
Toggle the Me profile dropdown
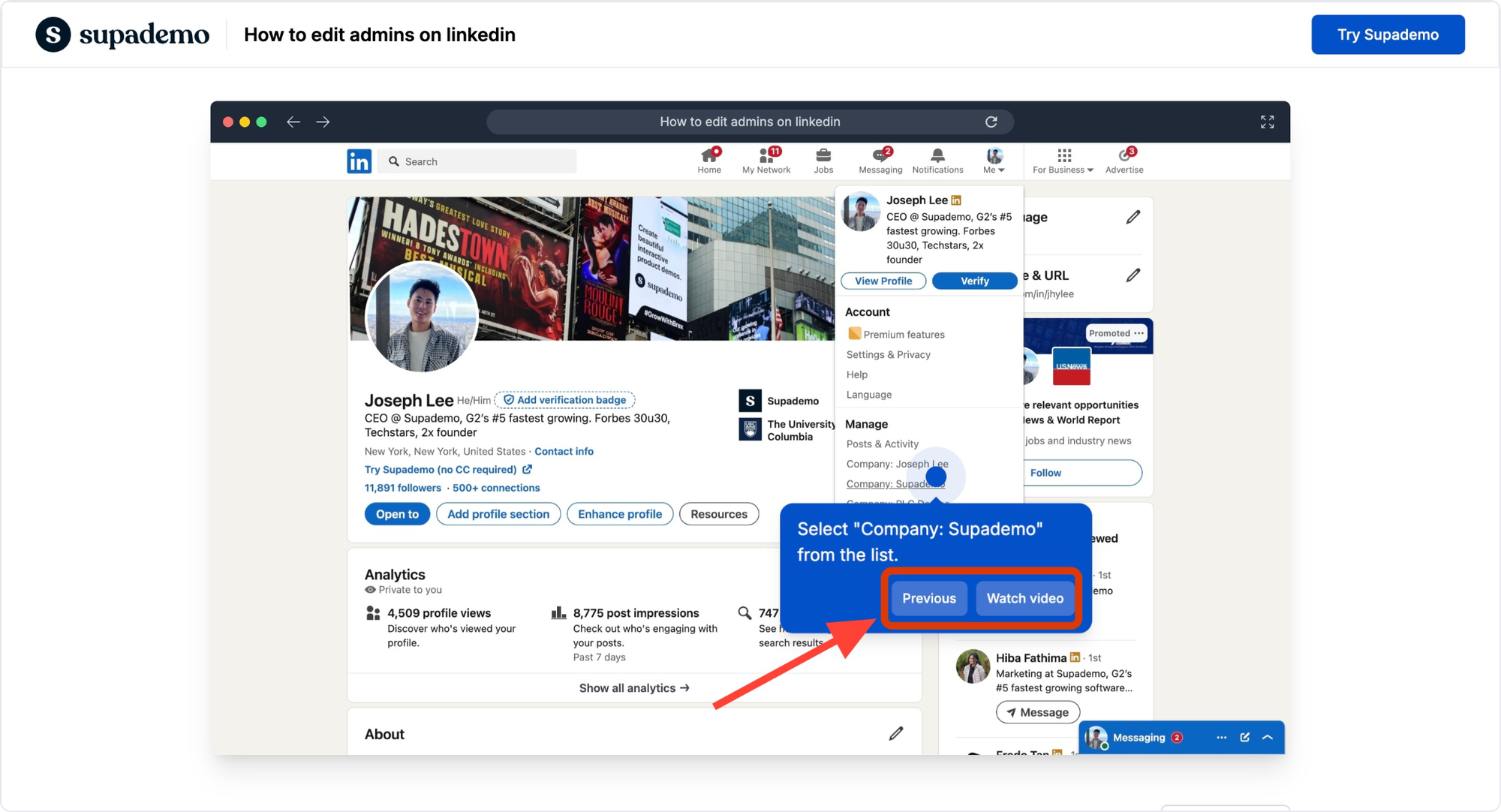pyautogui.click(x=994, y=161)
